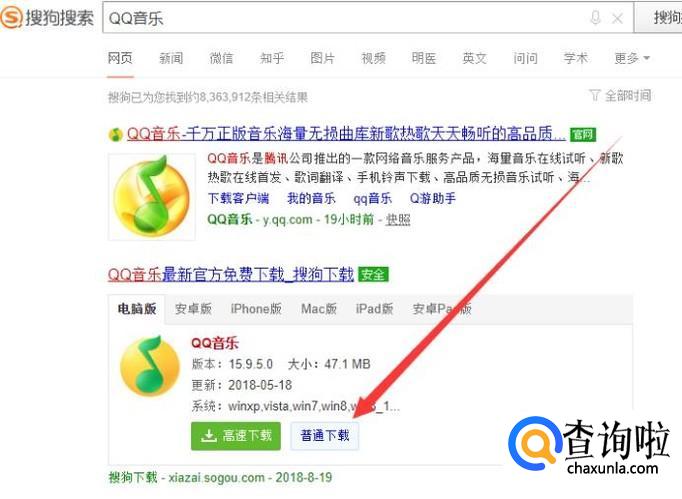
Task: Click the 普通下载 button
Action: (x=324, y=435)
